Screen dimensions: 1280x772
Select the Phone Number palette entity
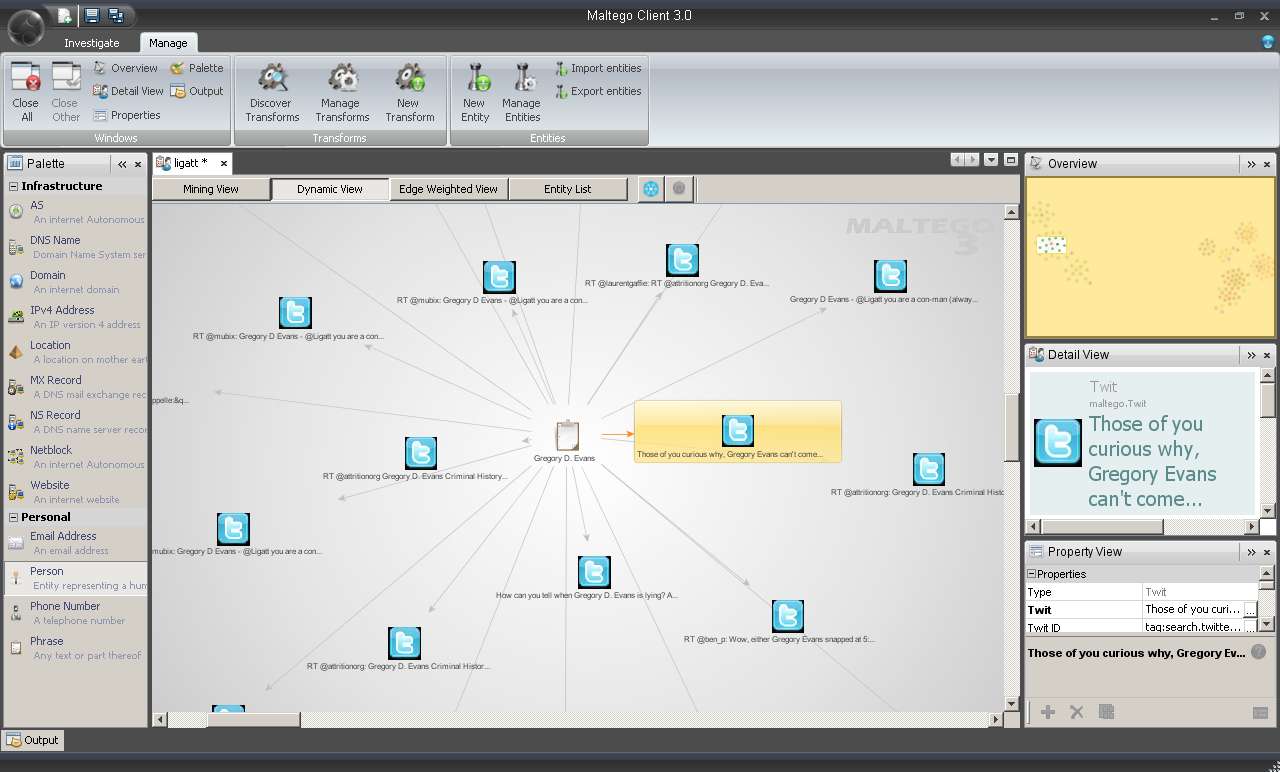coord(75,613)
